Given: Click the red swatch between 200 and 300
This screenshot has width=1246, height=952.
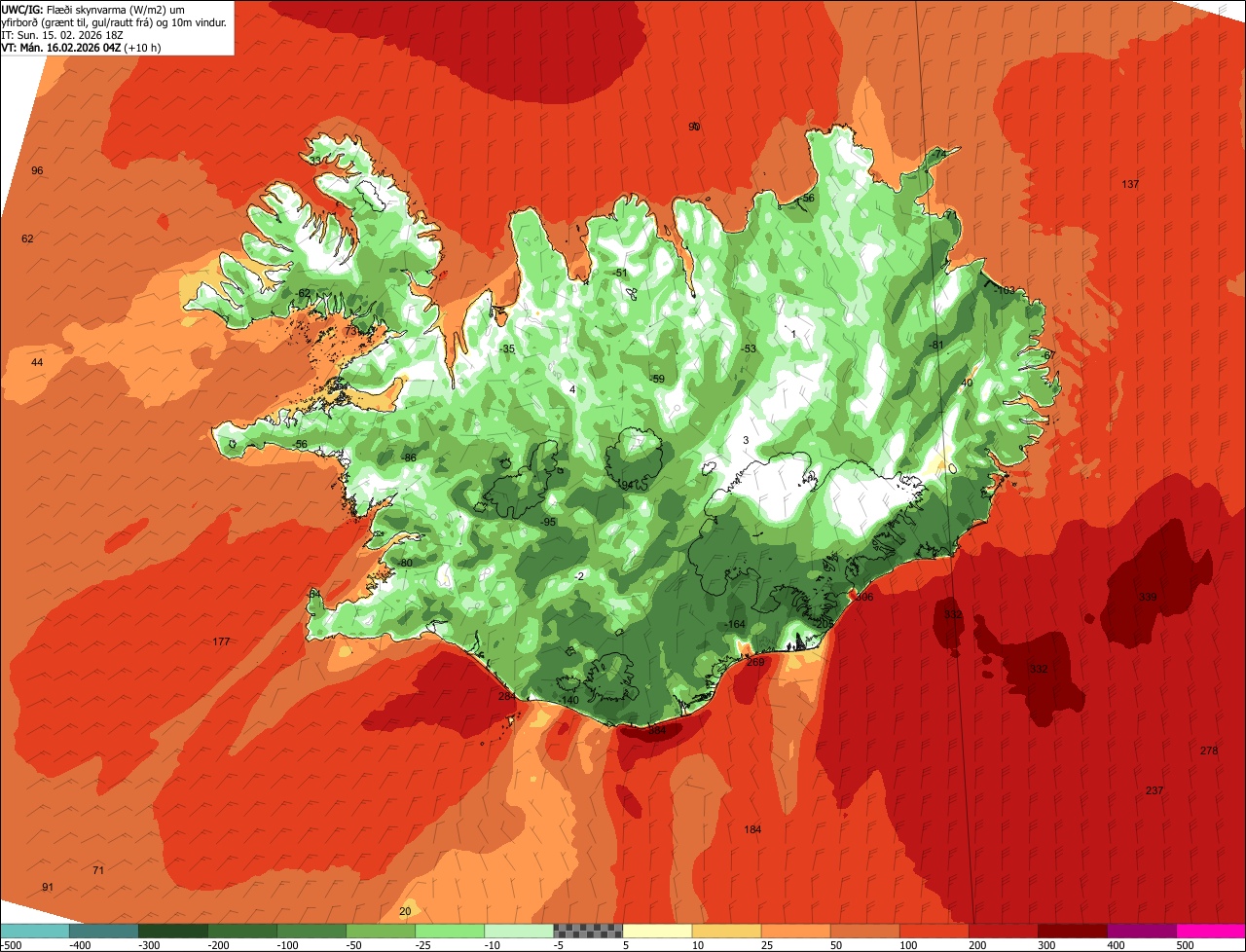Looking at the screenshot, I should [1002, 931].
